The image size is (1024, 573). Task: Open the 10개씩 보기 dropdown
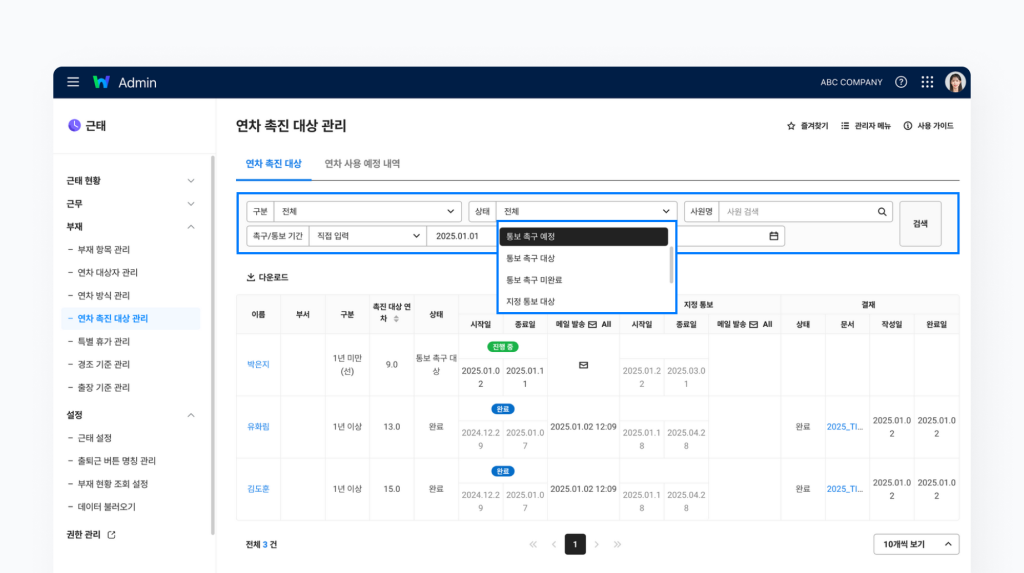[x=916, y=544]
